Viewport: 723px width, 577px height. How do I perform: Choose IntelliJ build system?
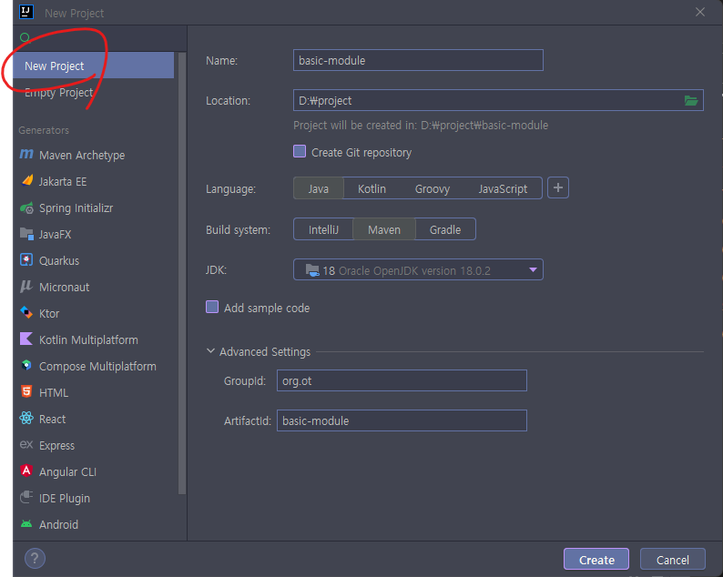(323, 229)
